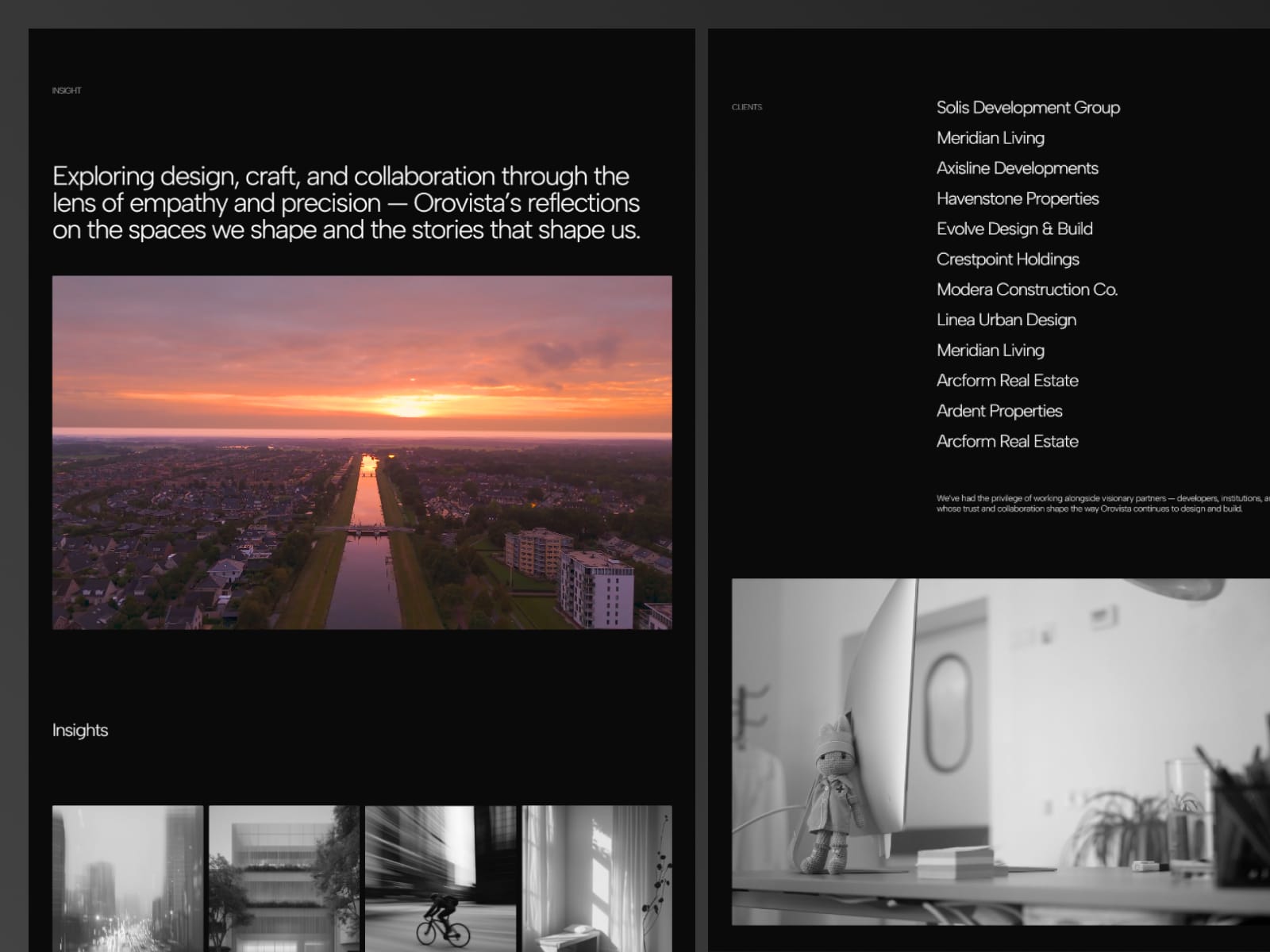Click Evolve Design & Build client

coord(1014,228)
